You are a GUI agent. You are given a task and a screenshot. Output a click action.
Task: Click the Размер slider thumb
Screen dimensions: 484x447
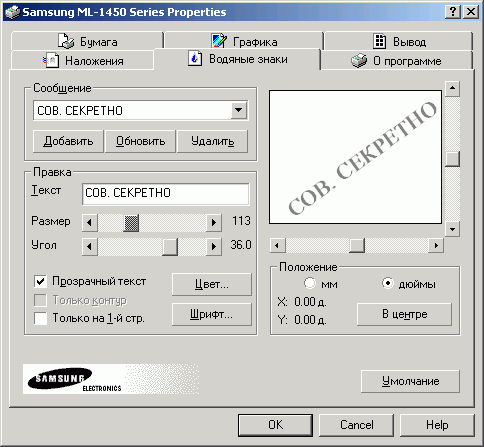coord(131,222)
